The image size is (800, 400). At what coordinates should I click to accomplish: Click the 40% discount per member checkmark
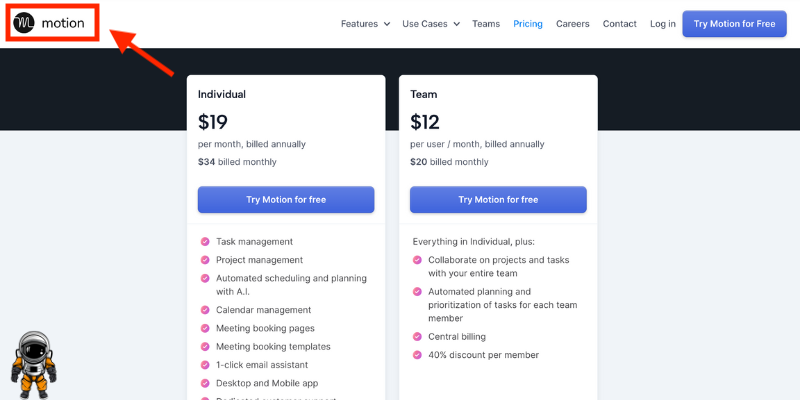click(417, 355)
